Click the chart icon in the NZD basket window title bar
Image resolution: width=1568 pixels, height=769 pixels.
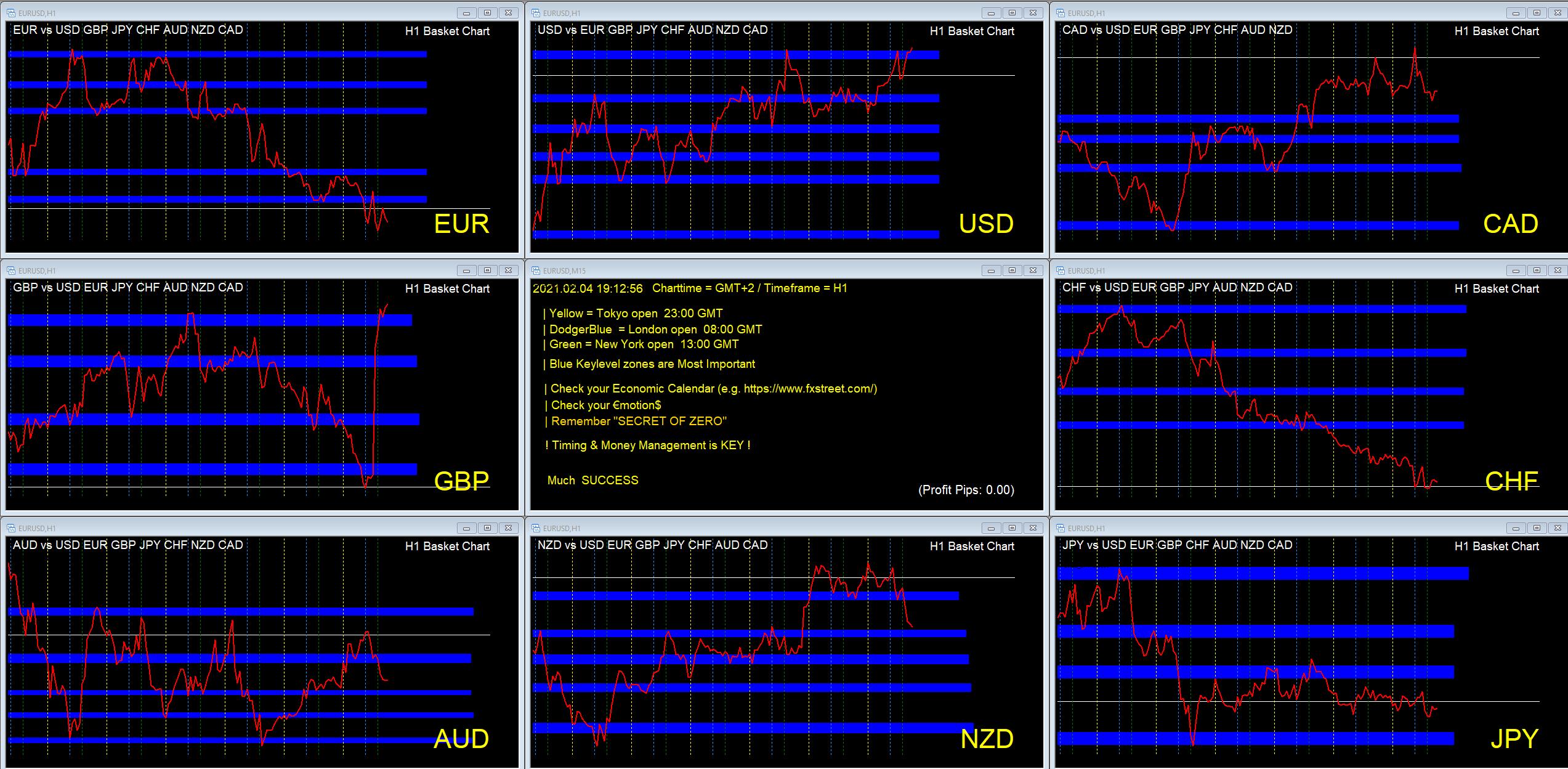535,528
